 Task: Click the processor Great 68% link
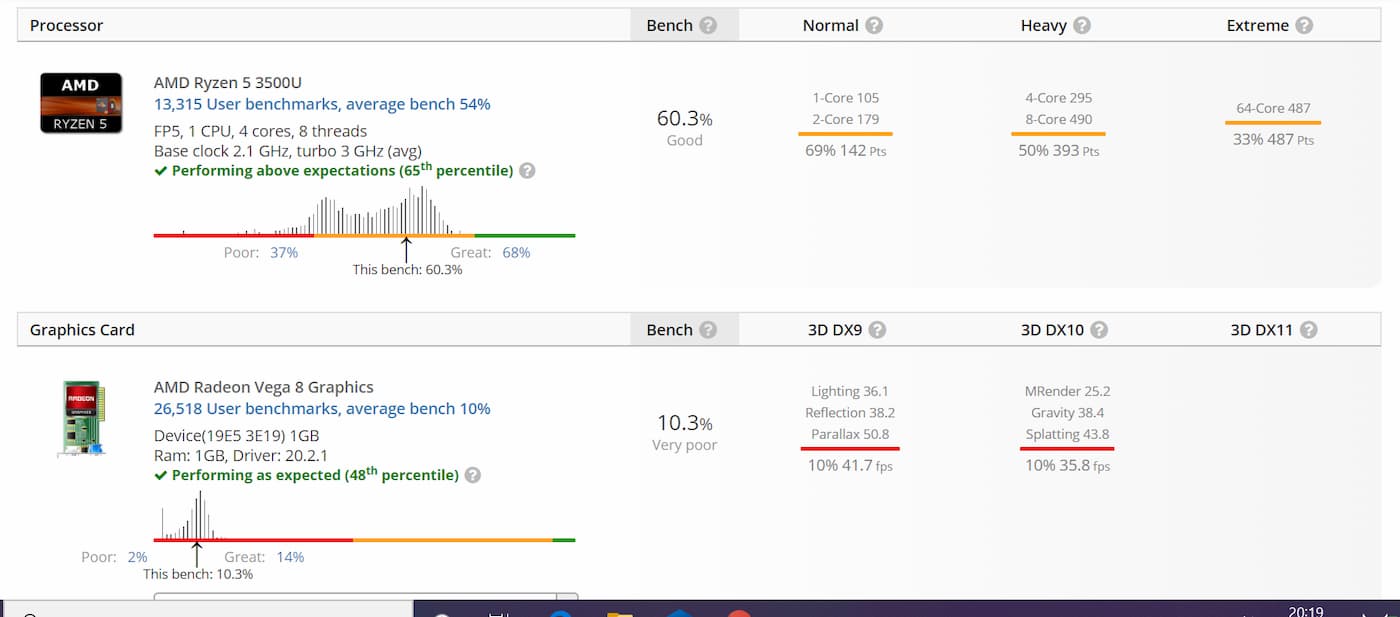[x=516, y=252]
